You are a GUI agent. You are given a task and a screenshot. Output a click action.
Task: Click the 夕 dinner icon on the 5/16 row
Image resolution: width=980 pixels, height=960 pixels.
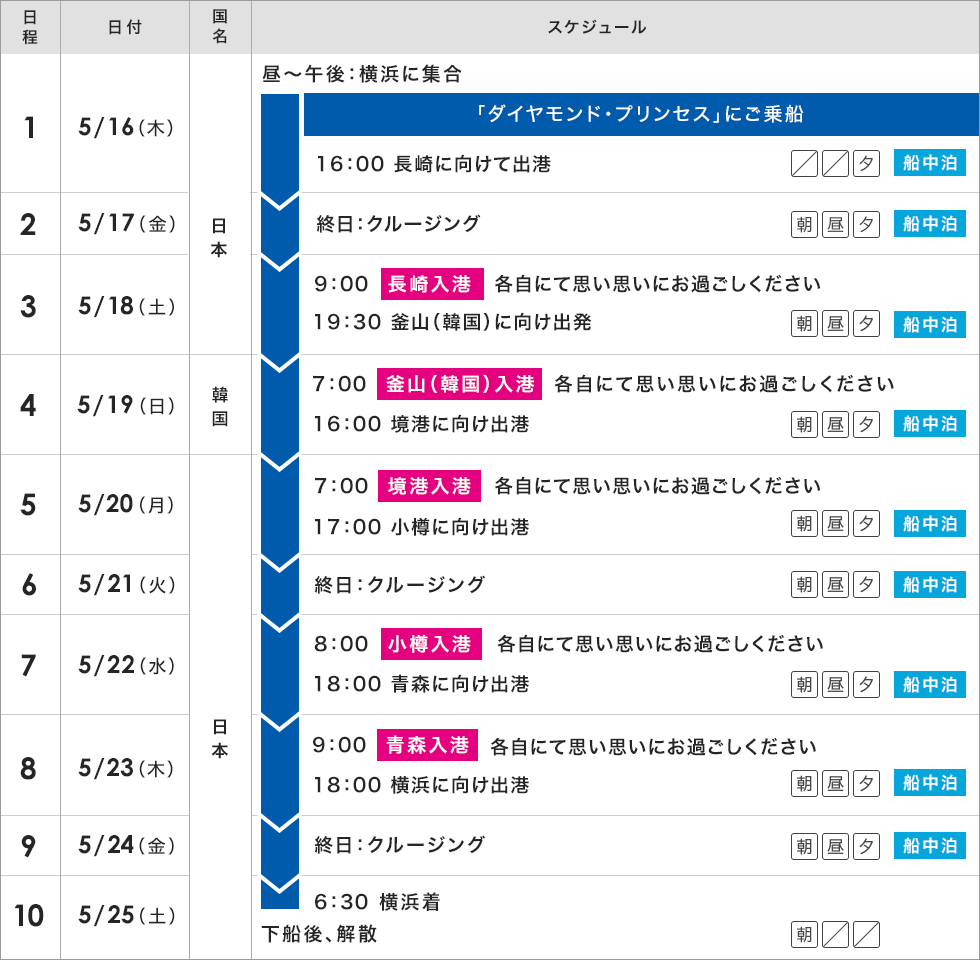tap(866, 164)
